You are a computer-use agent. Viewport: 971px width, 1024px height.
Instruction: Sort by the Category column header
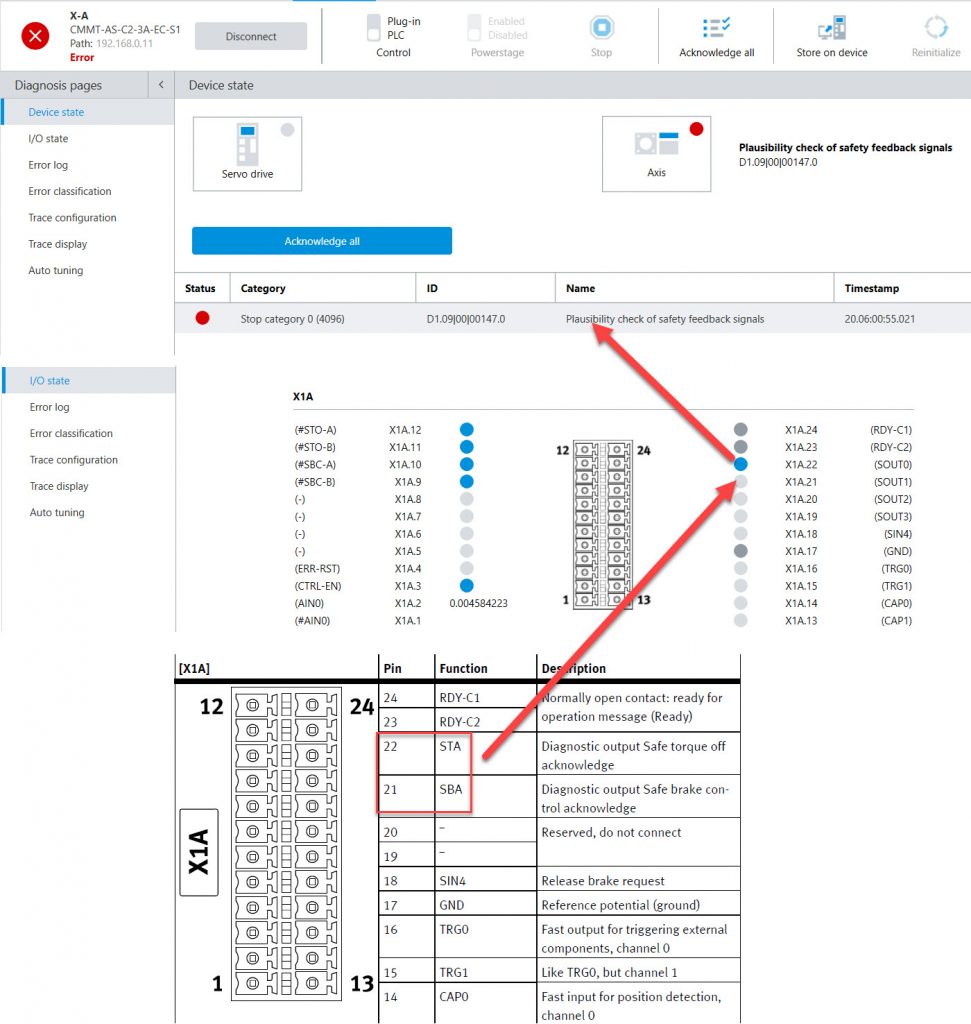323,288
